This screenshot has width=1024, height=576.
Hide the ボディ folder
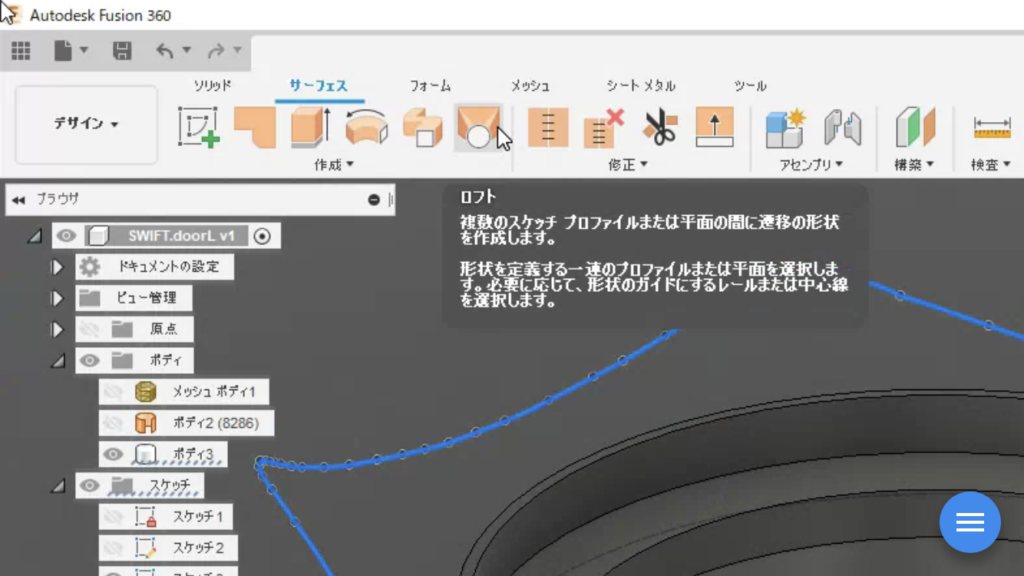point(90,360)
